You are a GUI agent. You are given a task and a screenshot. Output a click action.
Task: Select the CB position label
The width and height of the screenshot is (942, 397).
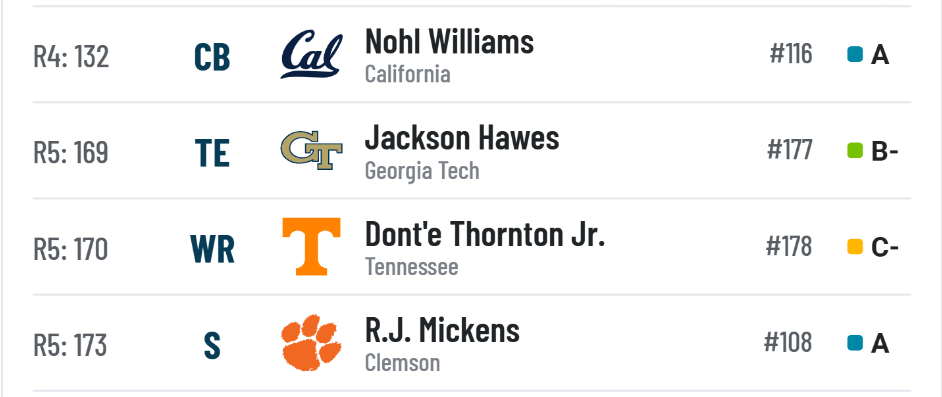(212, 57)
